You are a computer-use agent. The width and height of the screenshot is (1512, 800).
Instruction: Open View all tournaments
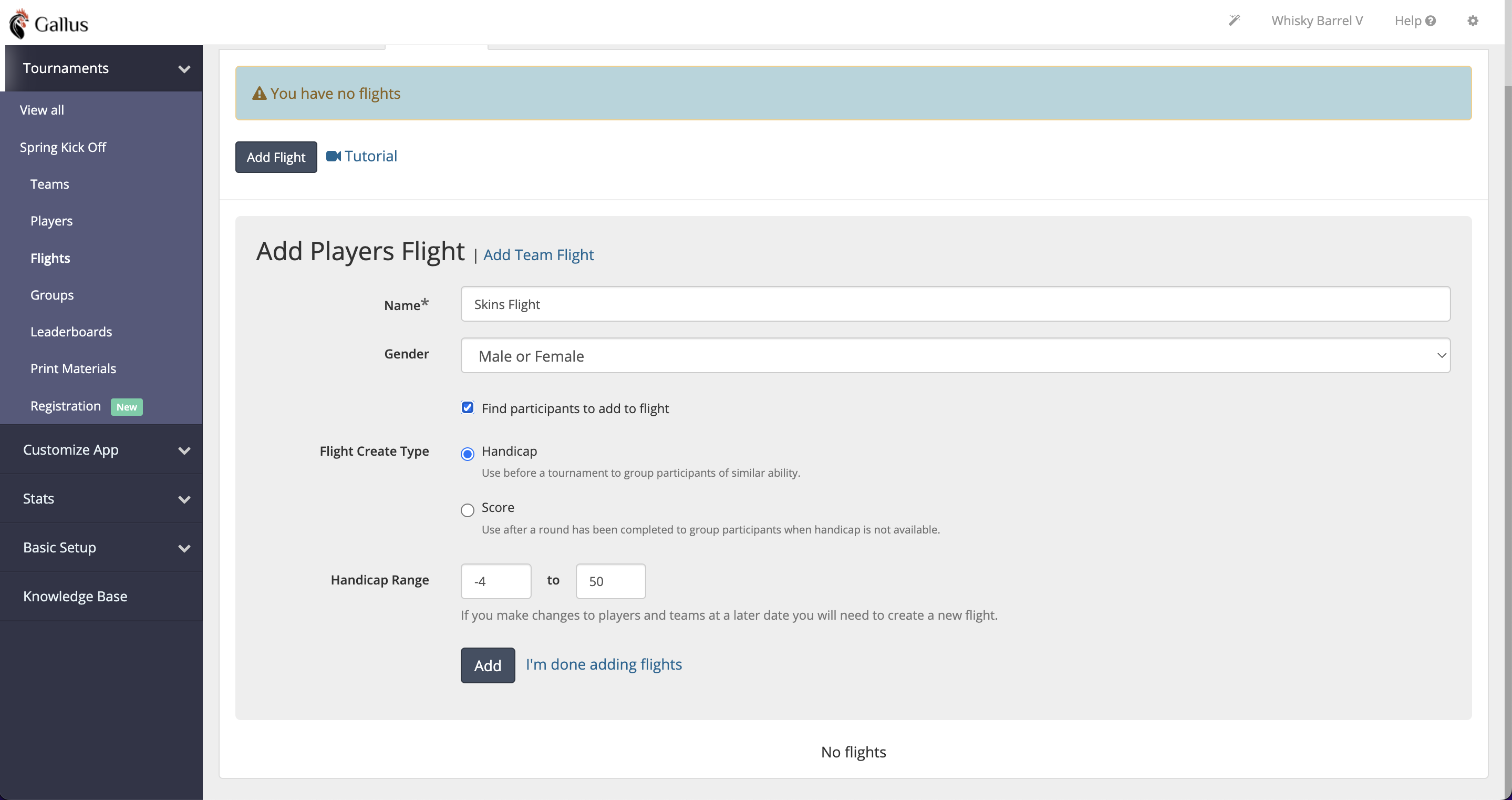[x=42, y=110]
